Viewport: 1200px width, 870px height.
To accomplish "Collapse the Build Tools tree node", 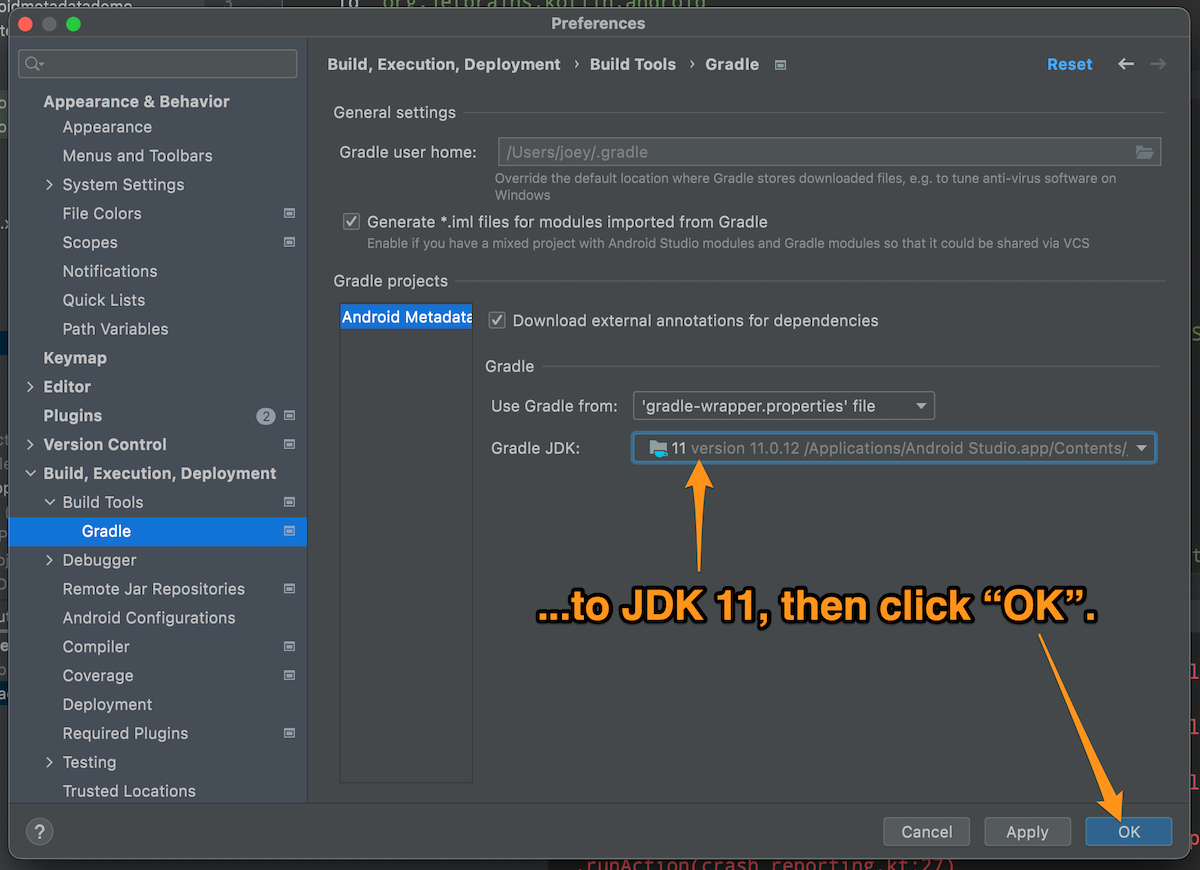I will coord(50,502).
